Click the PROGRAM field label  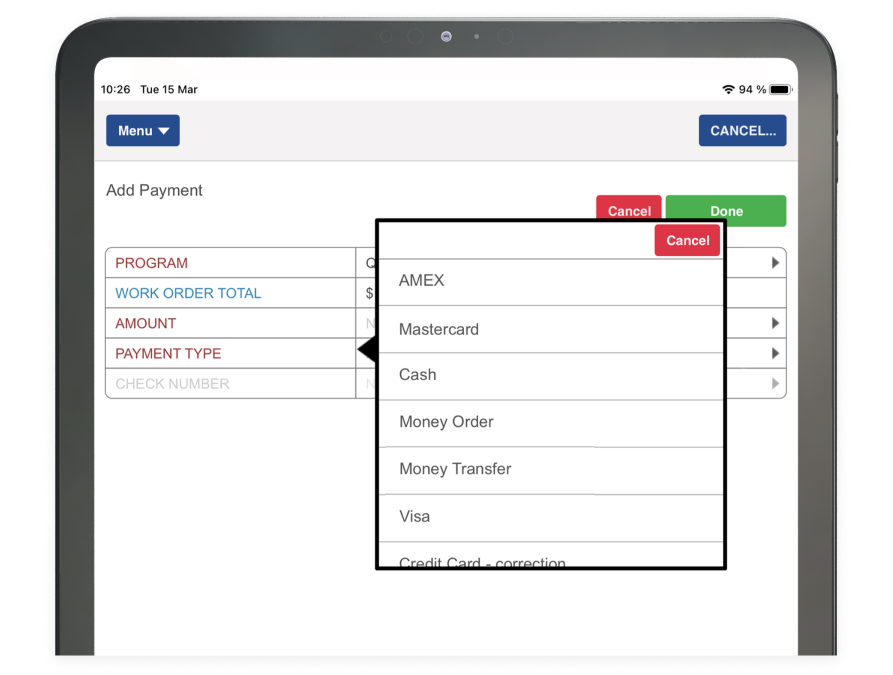[x=151, y=263]
